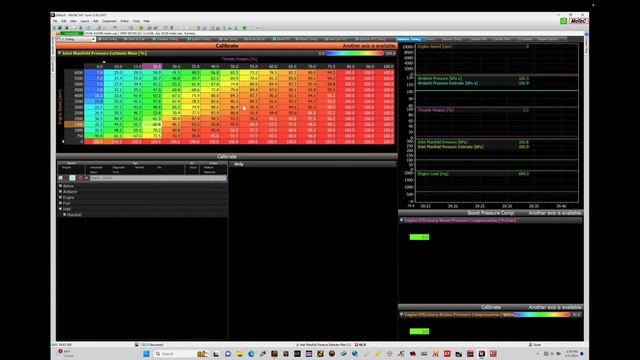
Task: Click the light blue icon beside the search box
Action: (x=72, y=178)
